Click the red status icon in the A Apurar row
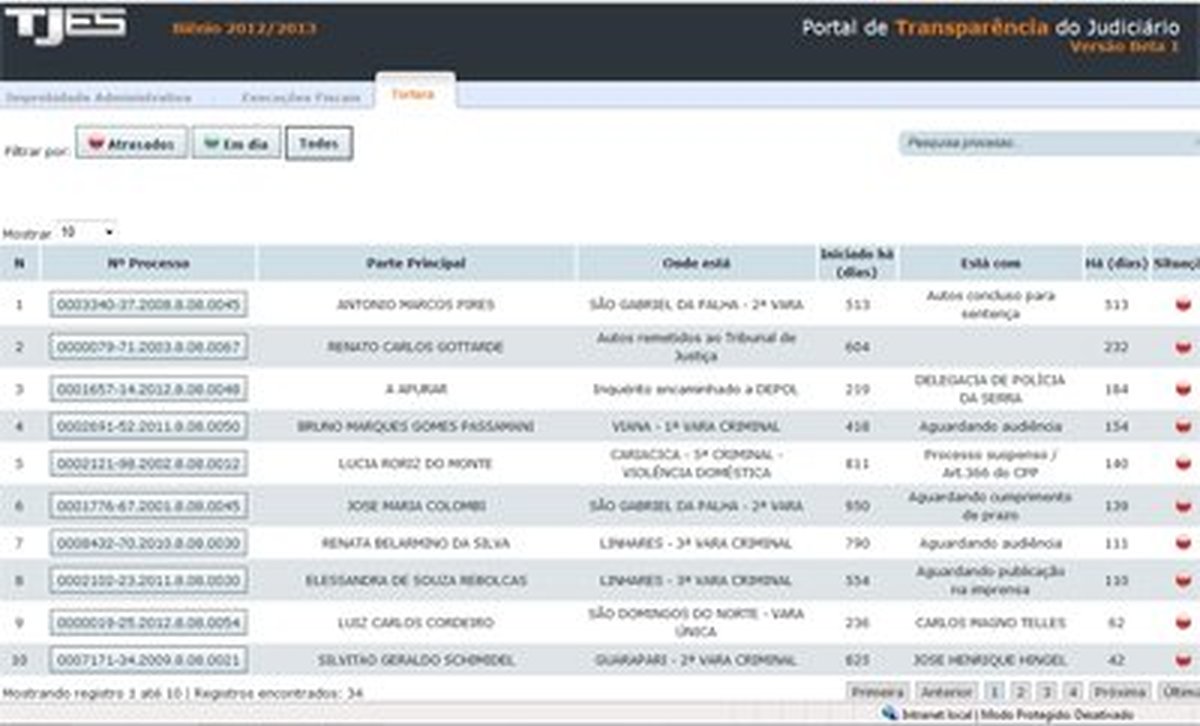Image resolution: width=1200 pixels, height=726 pixels. [x=1183, y=389]
